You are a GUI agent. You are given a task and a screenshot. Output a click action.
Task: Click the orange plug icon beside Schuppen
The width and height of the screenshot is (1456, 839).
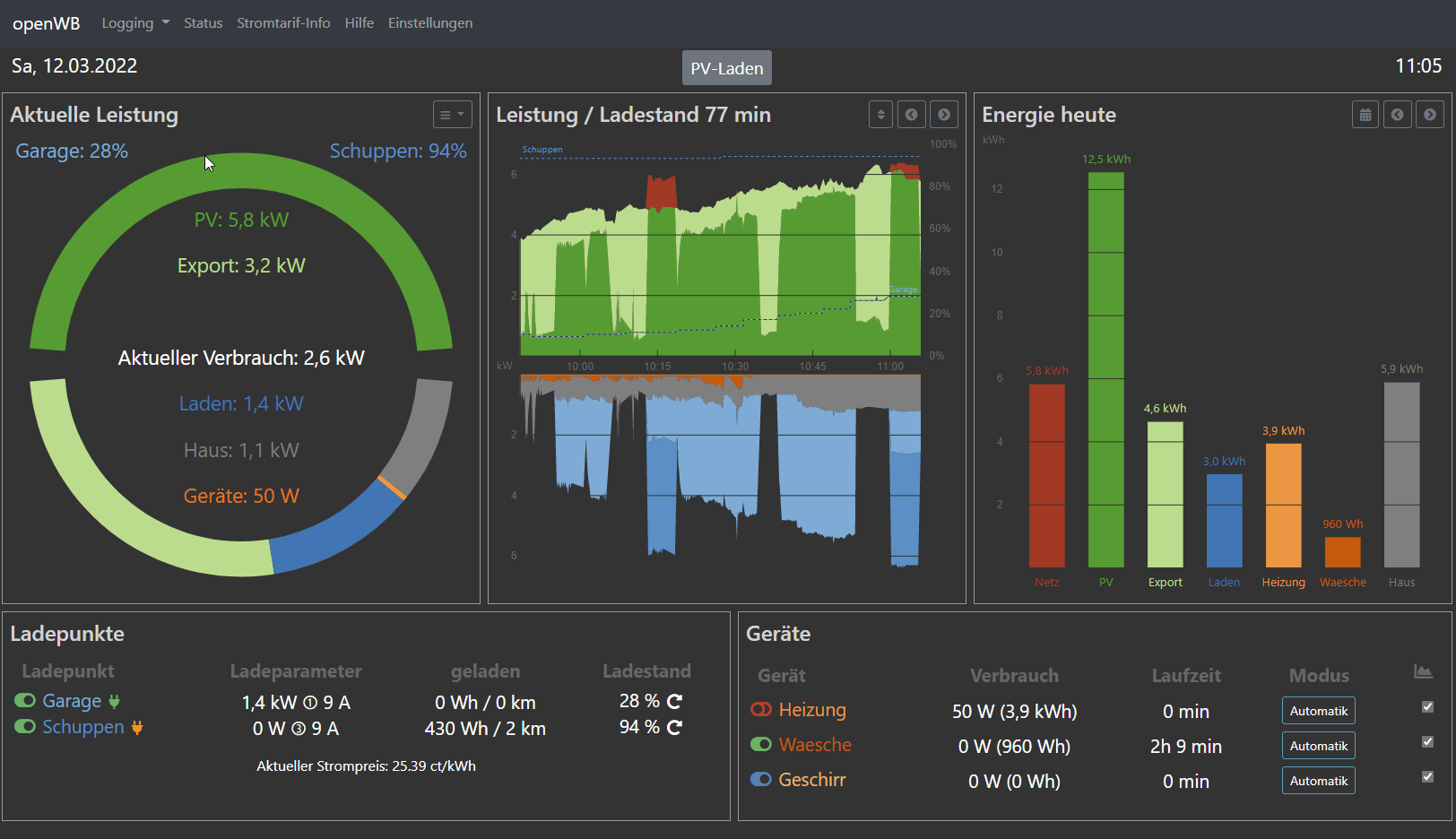(137, 728)
